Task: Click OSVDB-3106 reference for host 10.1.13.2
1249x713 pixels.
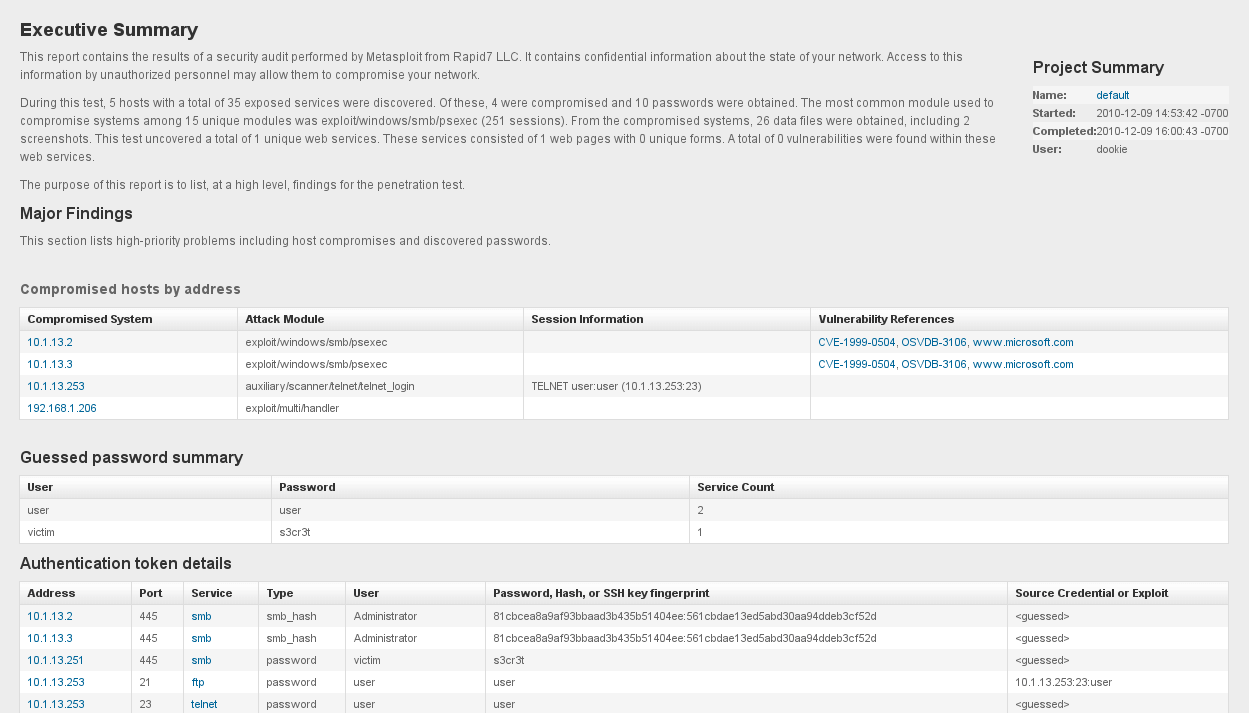Action: pos(933,342)
